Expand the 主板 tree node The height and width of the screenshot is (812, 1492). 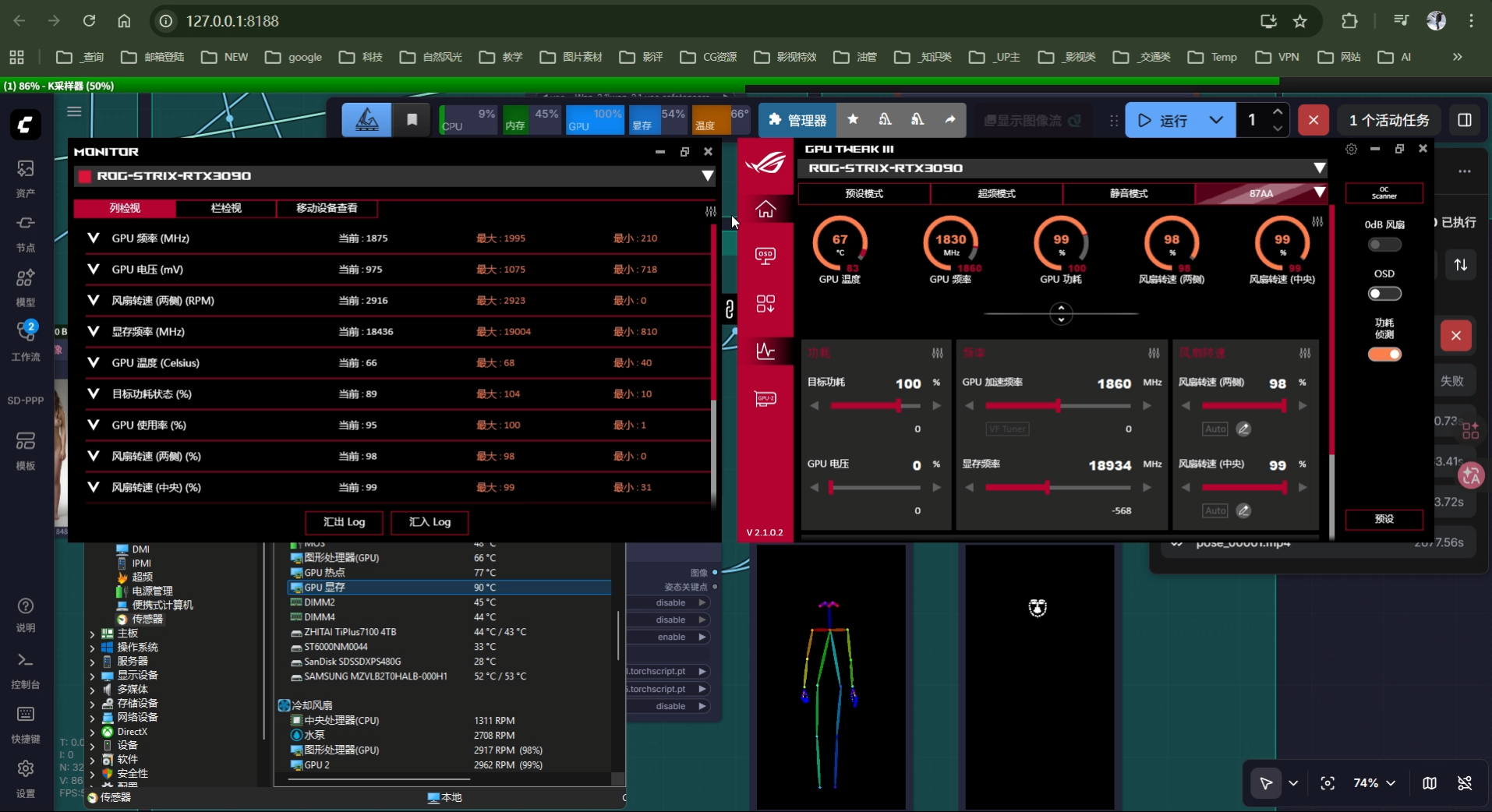tap(93, 634)
